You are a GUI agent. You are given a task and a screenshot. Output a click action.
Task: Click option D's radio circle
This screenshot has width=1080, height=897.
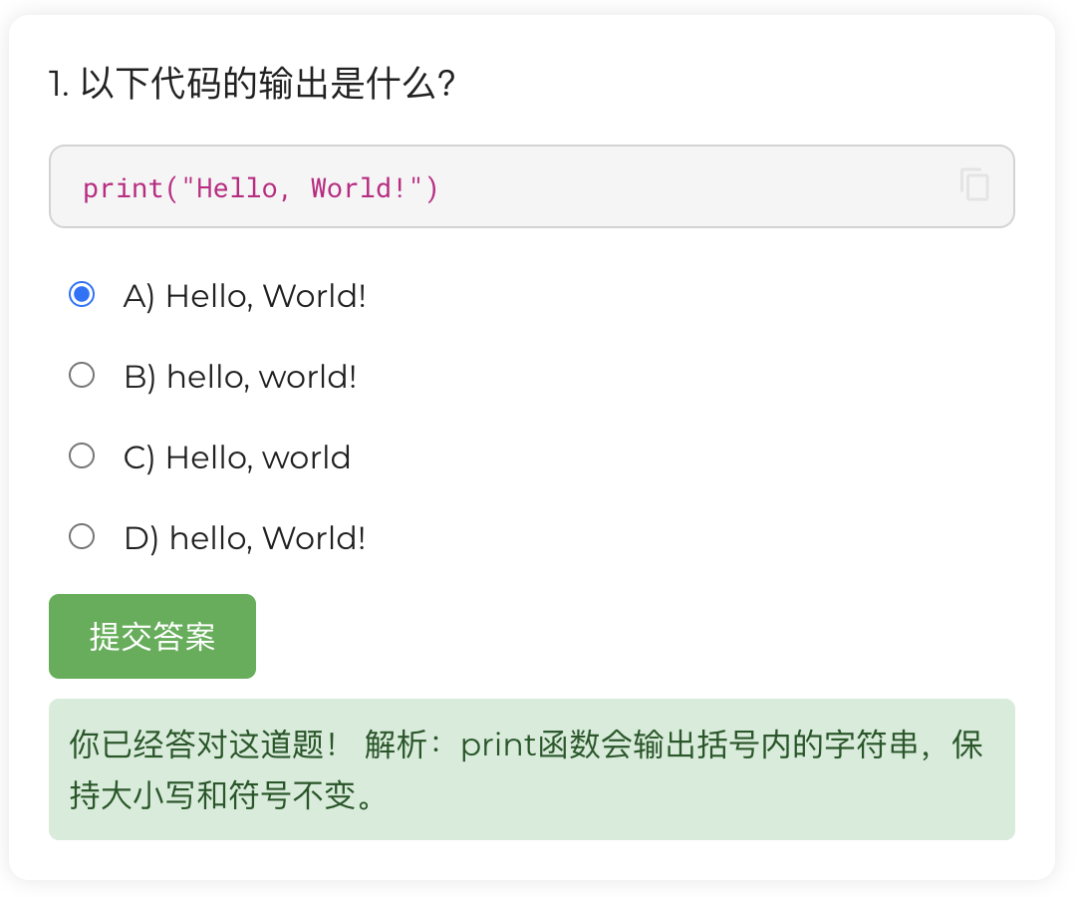pyautogui.click(x=82, y=536)
